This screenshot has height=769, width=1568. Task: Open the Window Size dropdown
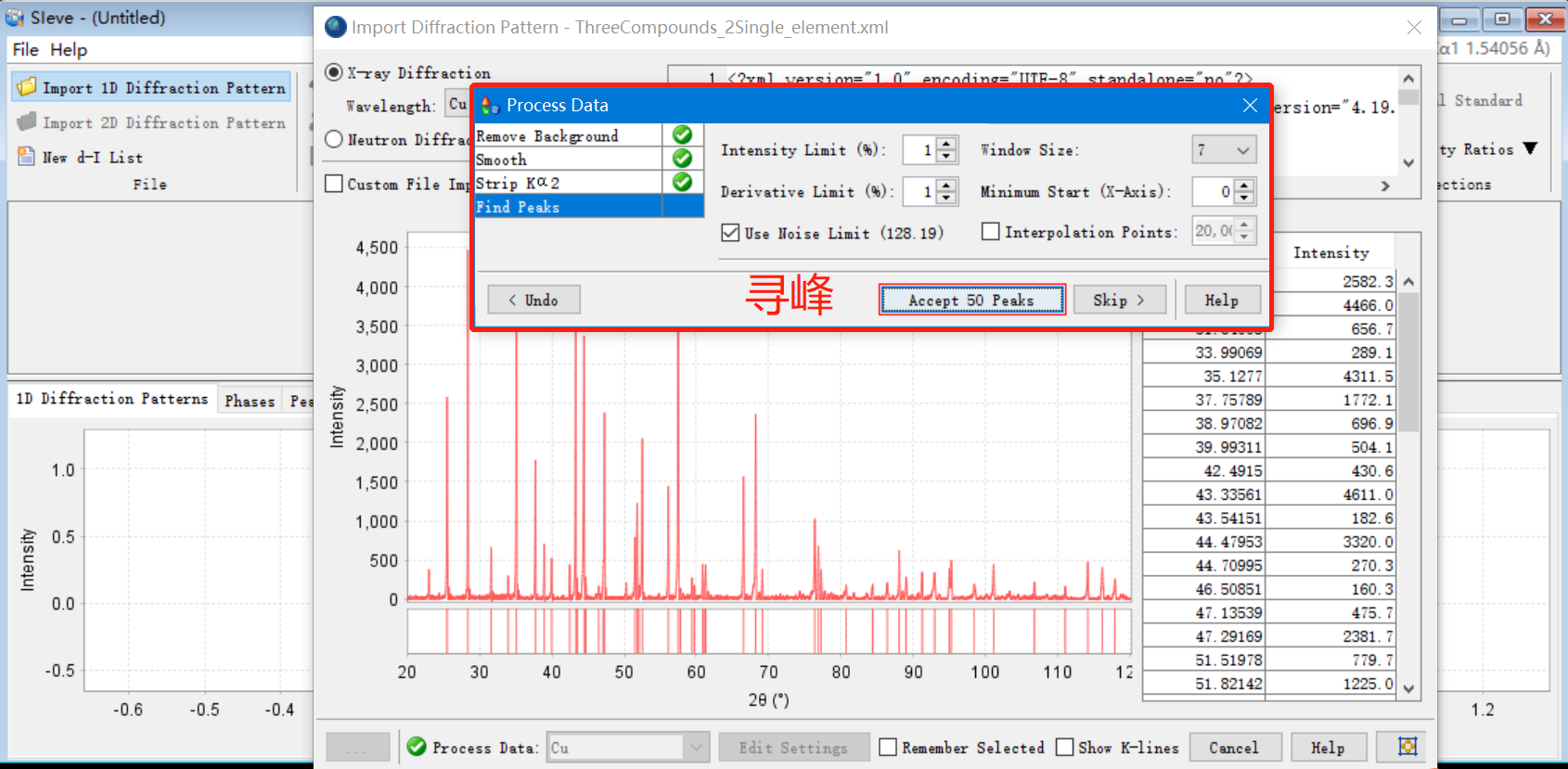click(1242, 150)
